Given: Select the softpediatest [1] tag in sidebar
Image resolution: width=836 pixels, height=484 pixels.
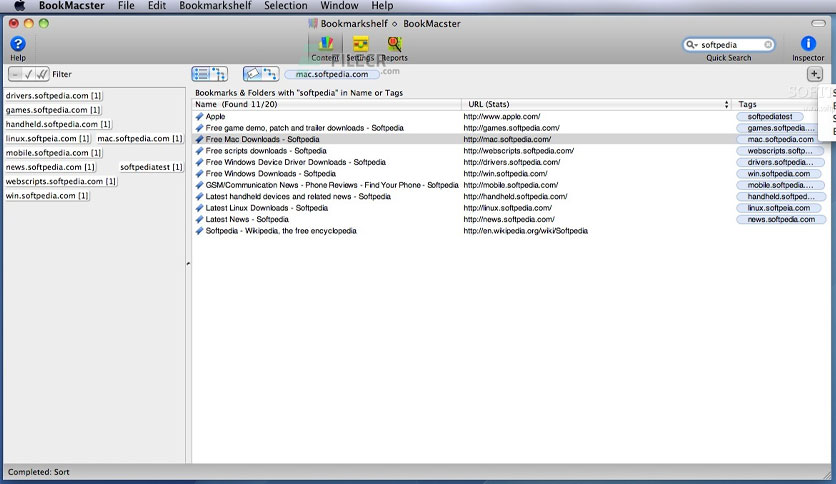Looking at the screenshot, I should click(x=151, y=167).
